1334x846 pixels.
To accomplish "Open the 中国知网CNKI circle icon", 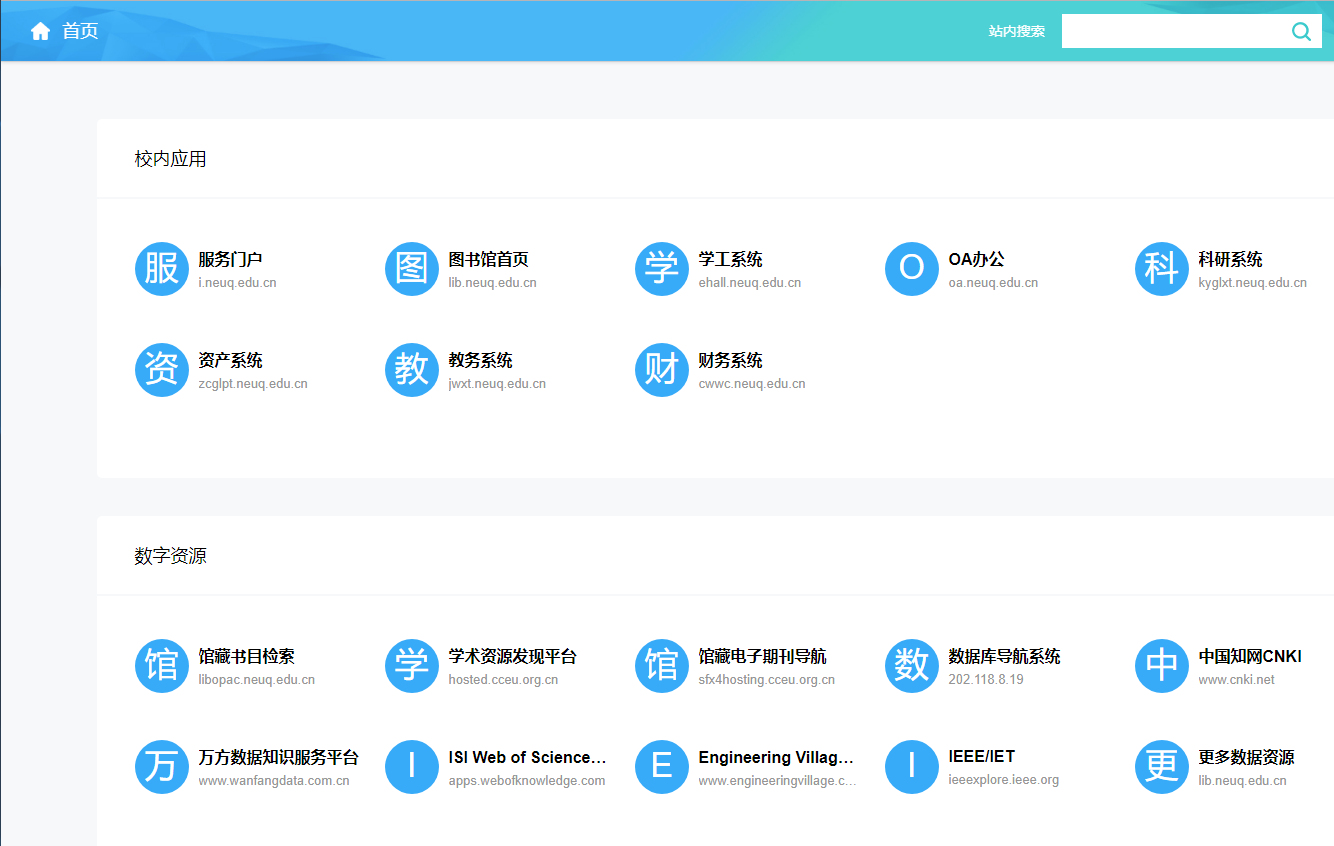I will tap(1162, 666).
